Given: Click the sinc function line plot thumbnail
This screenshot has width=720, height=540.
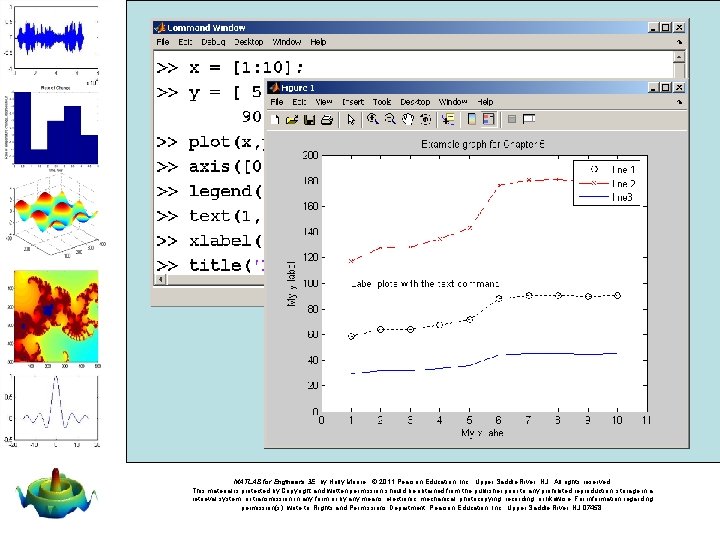Looking at the screenshot, I should tap(53, 410).
